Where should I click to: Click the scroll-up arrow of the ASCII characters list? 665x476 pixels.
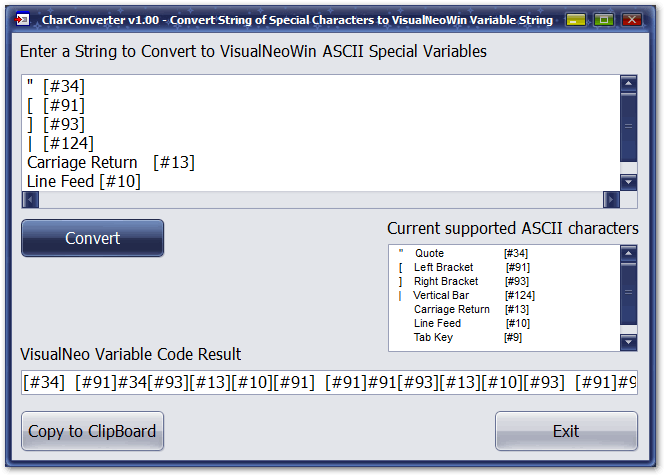click(629, 253)
